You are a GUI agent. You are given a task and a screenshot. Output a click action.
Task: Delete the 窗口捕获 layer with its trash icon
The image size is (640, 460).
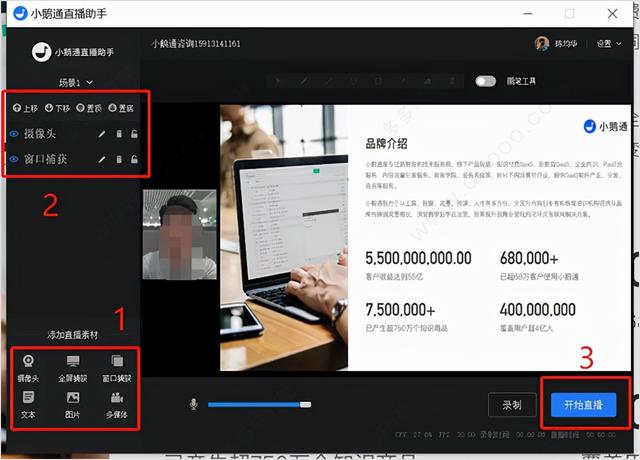[119, 159]
